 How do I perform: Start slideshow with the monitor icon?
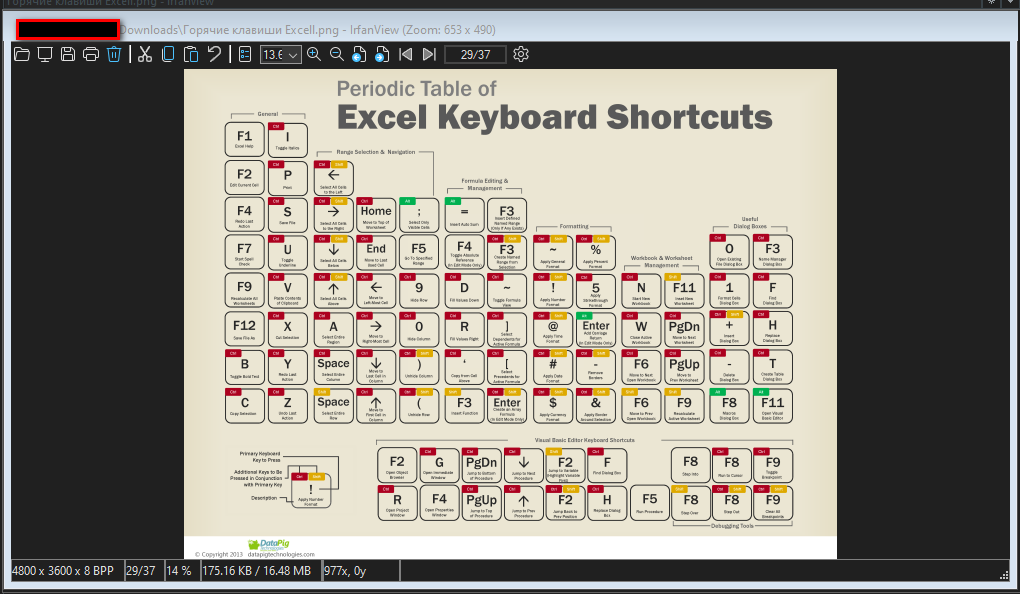pos(45,55)
